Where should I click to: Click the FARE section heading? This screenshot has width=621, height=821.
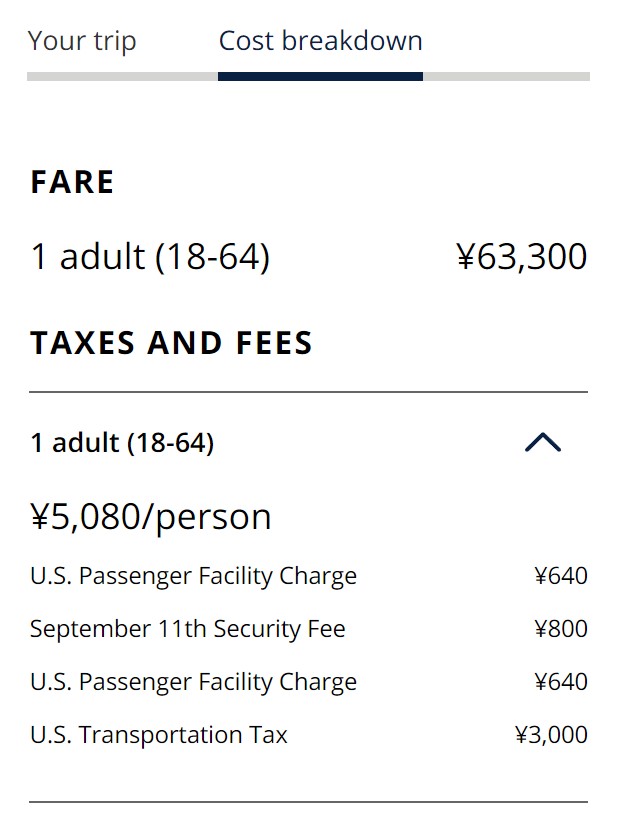(73, 182)
